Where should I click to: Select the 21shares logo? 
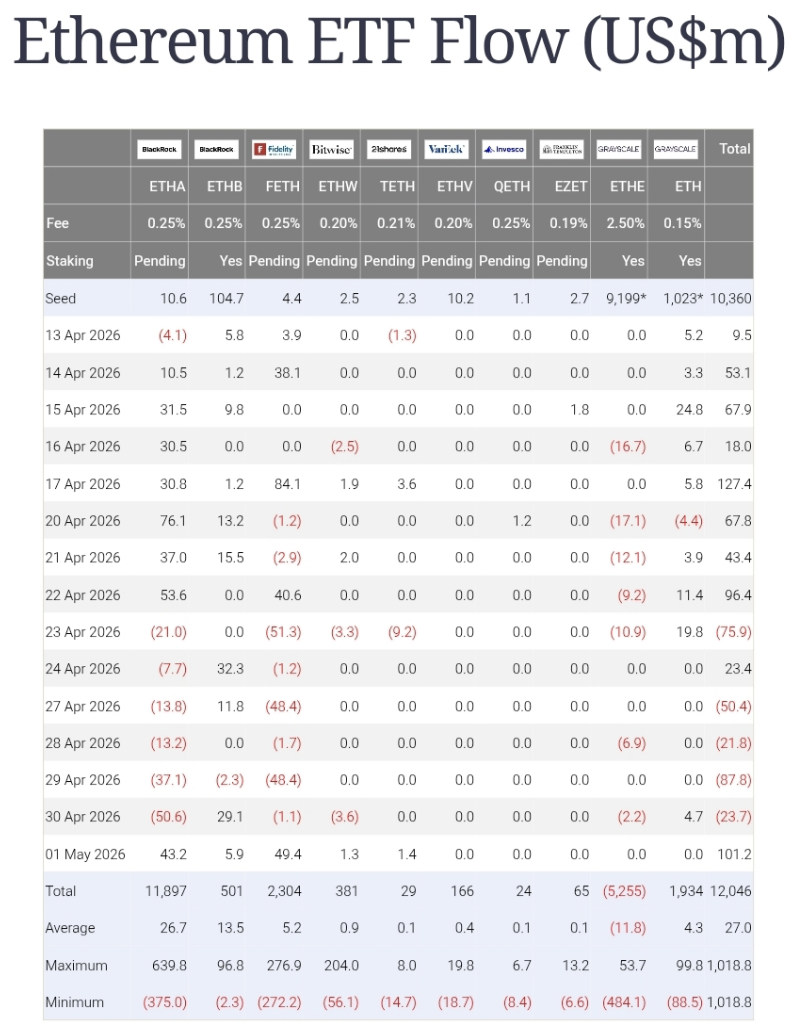[x=389, y=149]
